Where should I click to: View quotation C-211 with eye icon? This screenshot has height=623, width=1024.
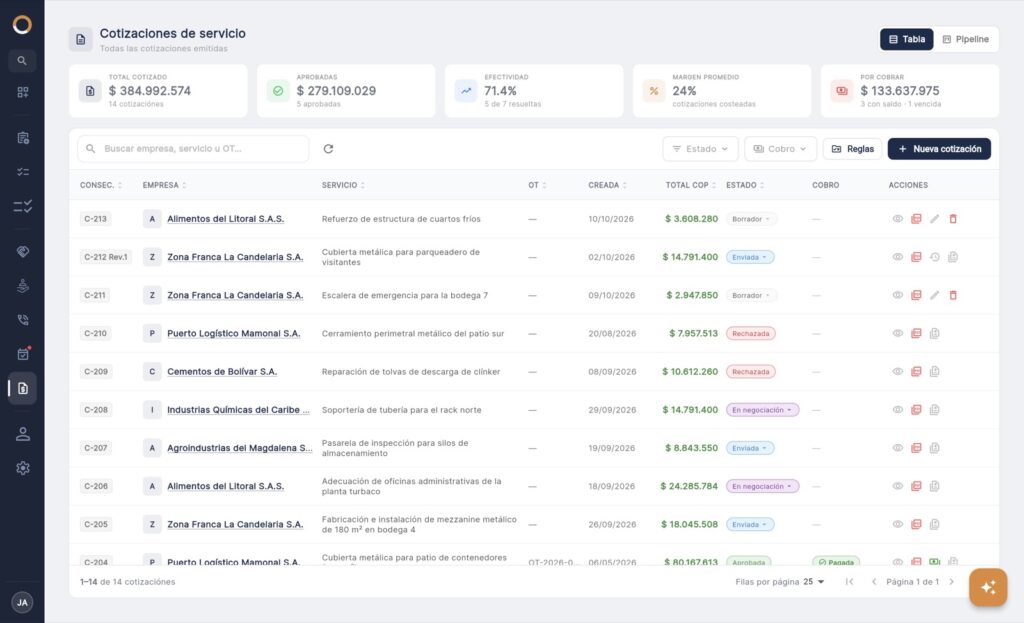[x=898, y=295]
